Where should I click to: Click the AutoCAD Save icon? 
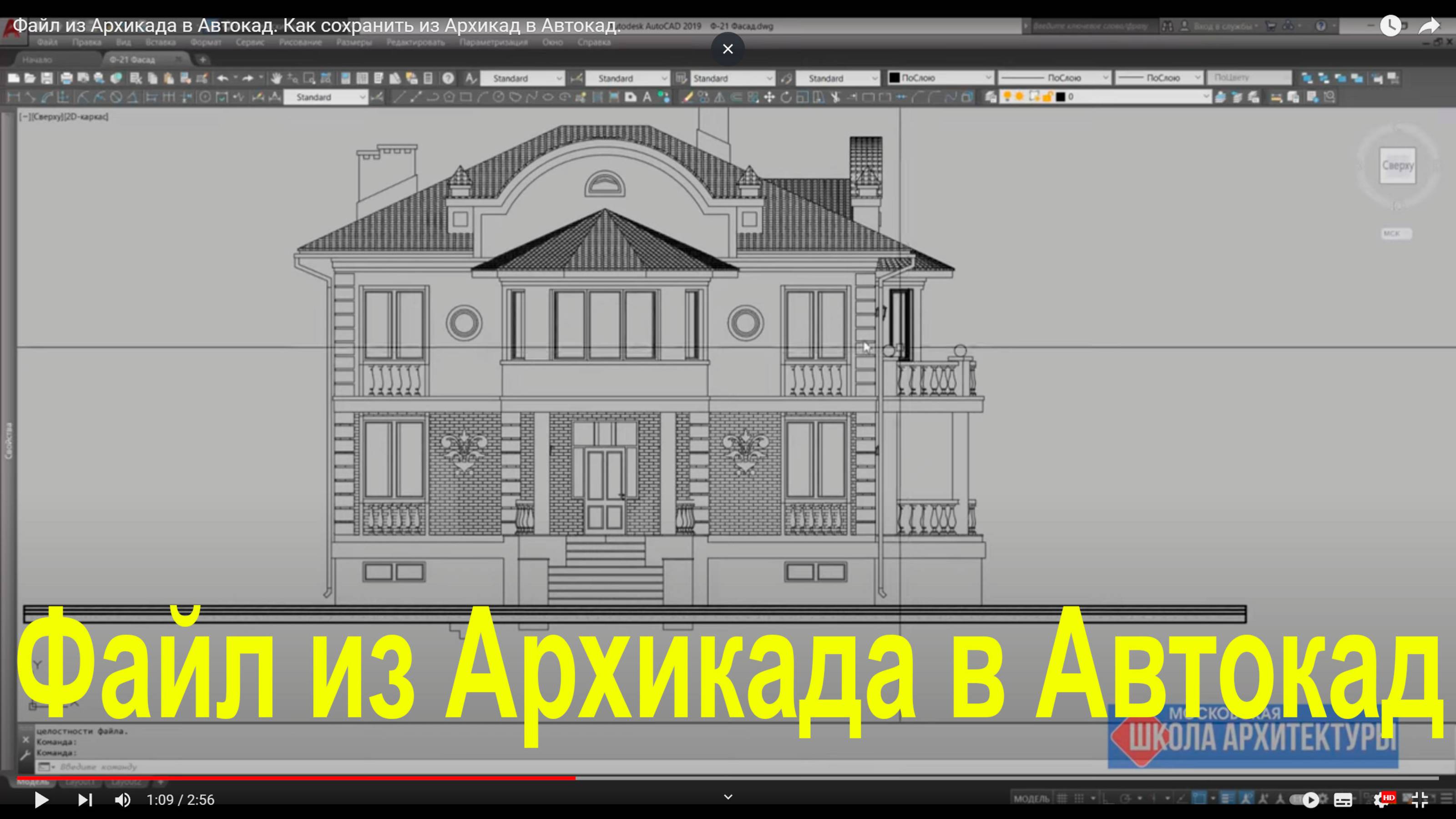47,78
